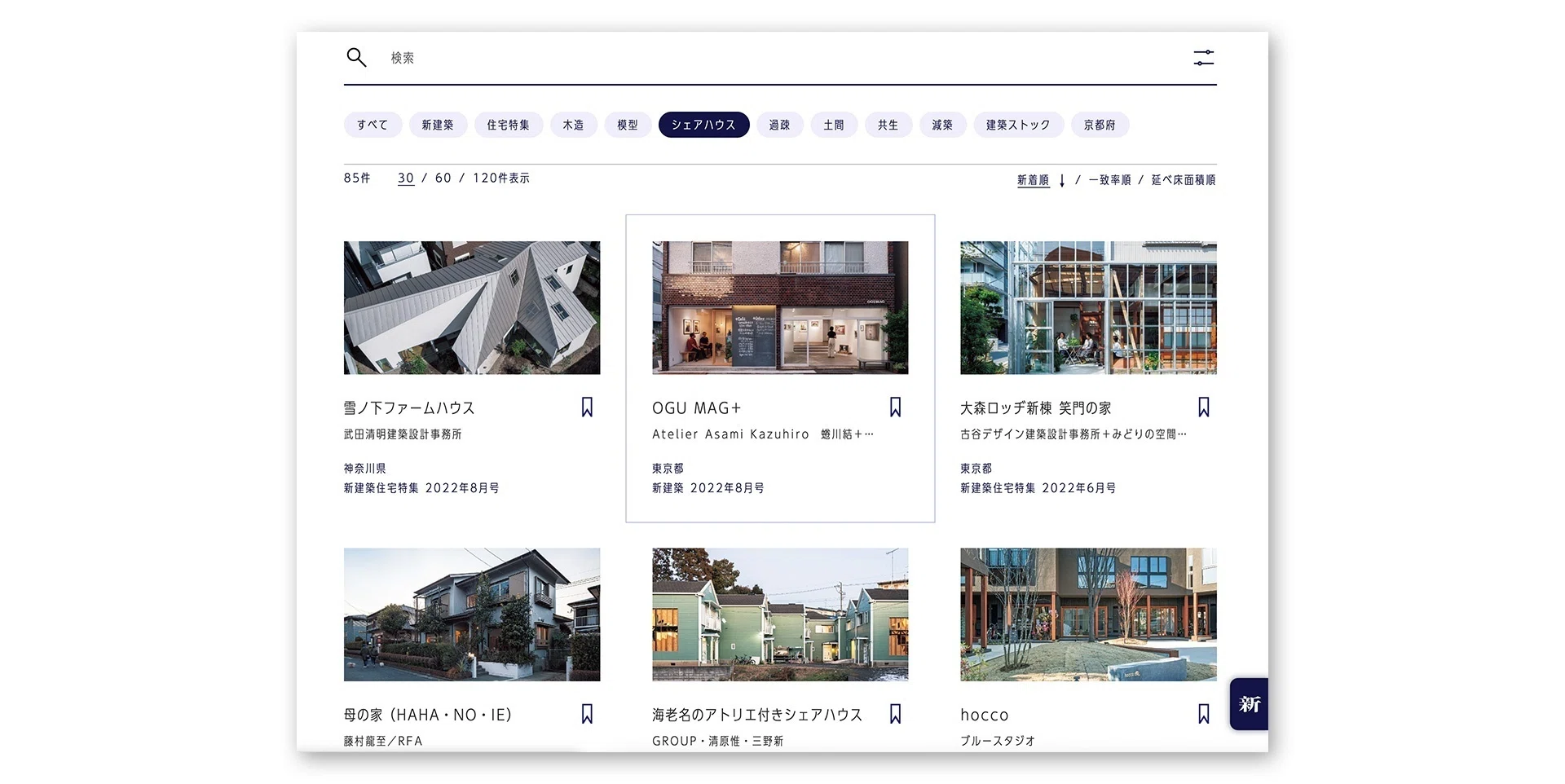
Task: Open the hocco courtyard thumbnail
Action: coord(1088,614)
